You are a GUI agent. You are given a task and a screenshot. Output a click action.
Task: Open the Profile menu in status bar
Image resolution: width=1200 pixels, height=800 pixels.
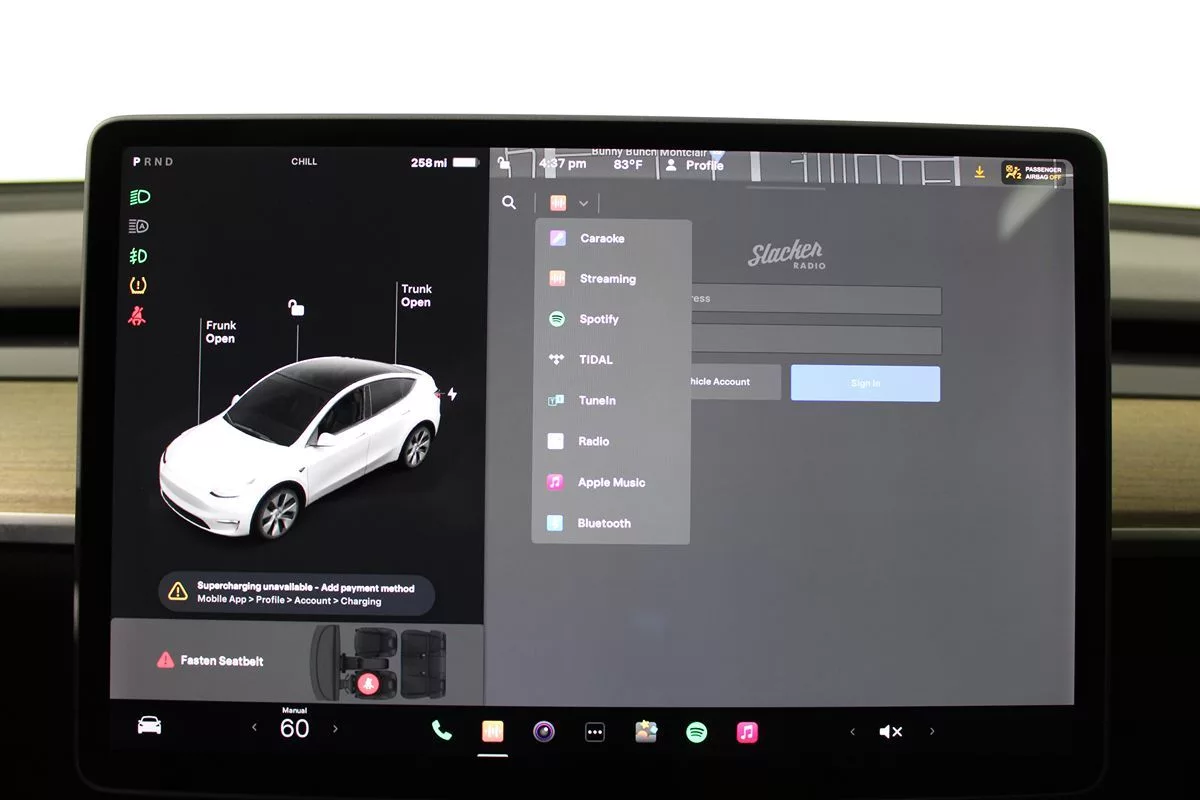click(x=695, y=165)
